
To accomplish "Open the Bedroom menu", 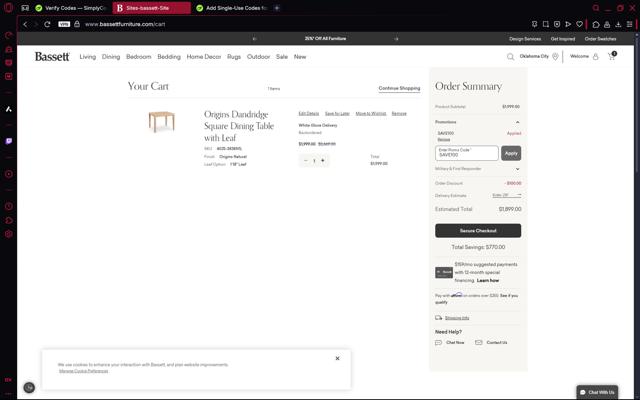I will (139, 57).
